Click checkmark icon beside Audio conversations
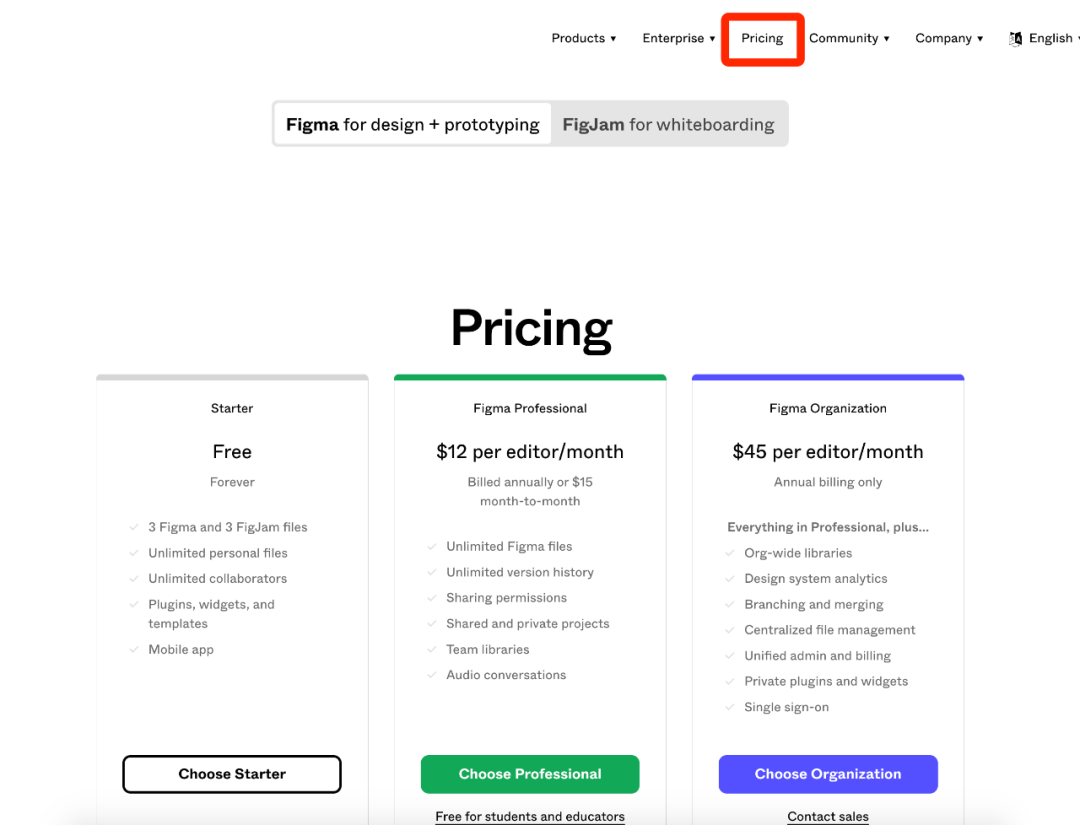Image resolution: width=1080 pixels, height=825 pixels. [x=432, y=675]
